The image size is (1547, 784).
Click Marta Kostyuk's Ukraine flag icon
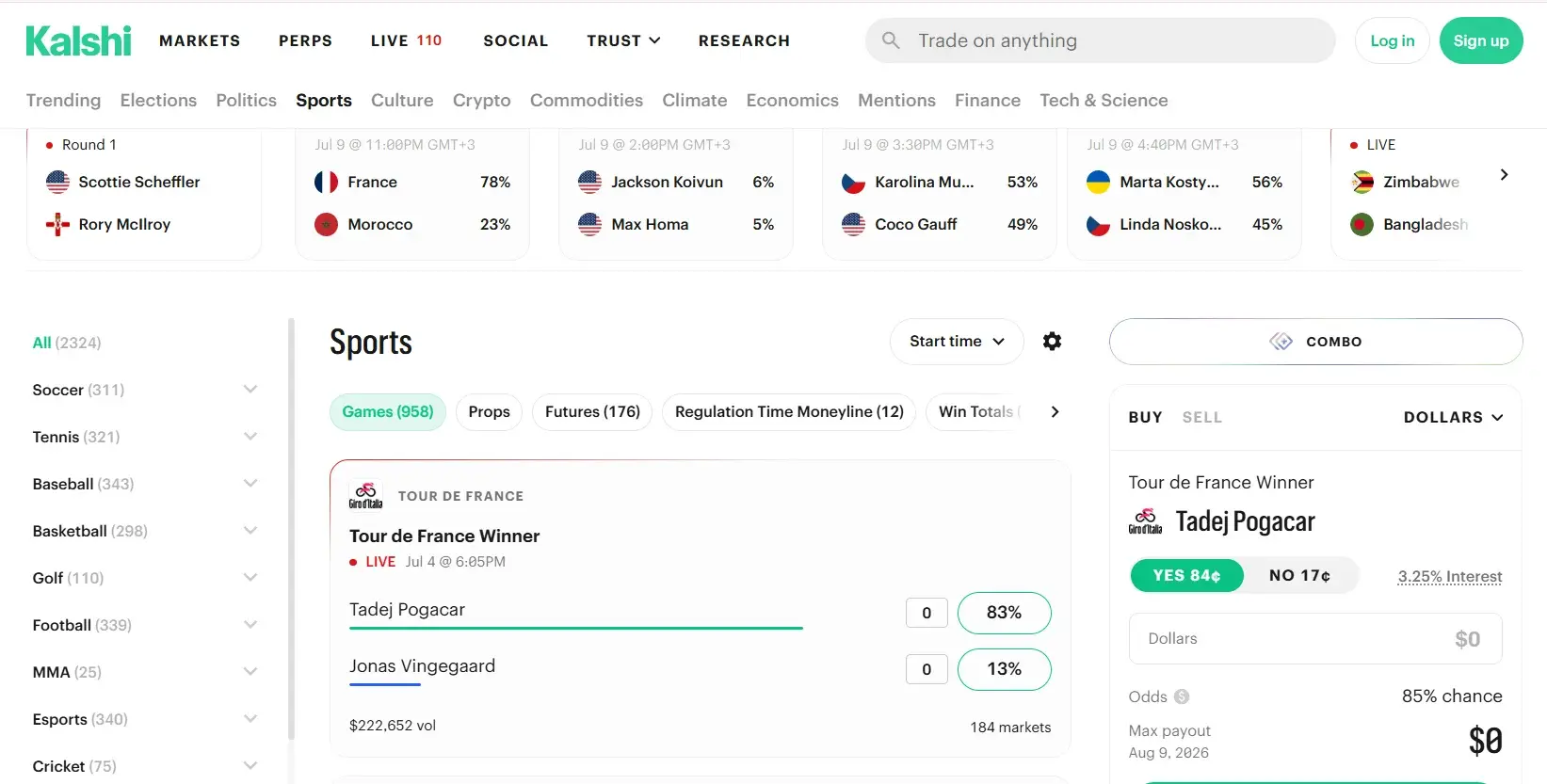[1098, 182]
